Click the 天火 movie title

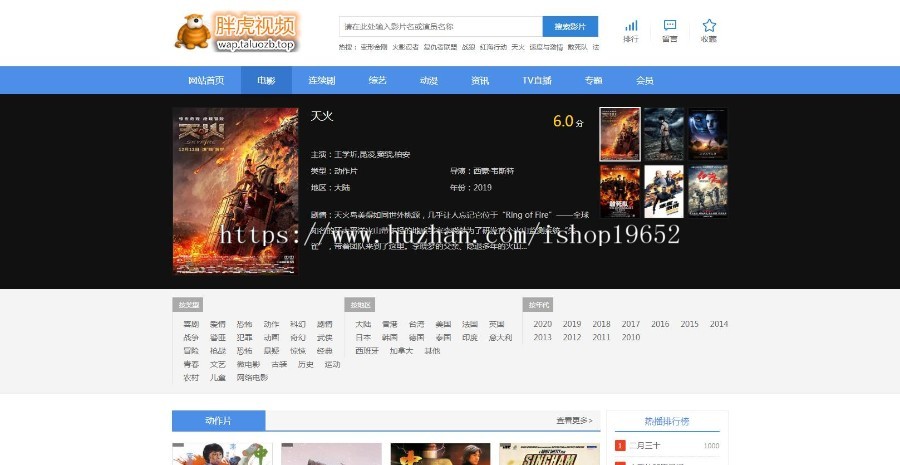click(x=321, y=116)
